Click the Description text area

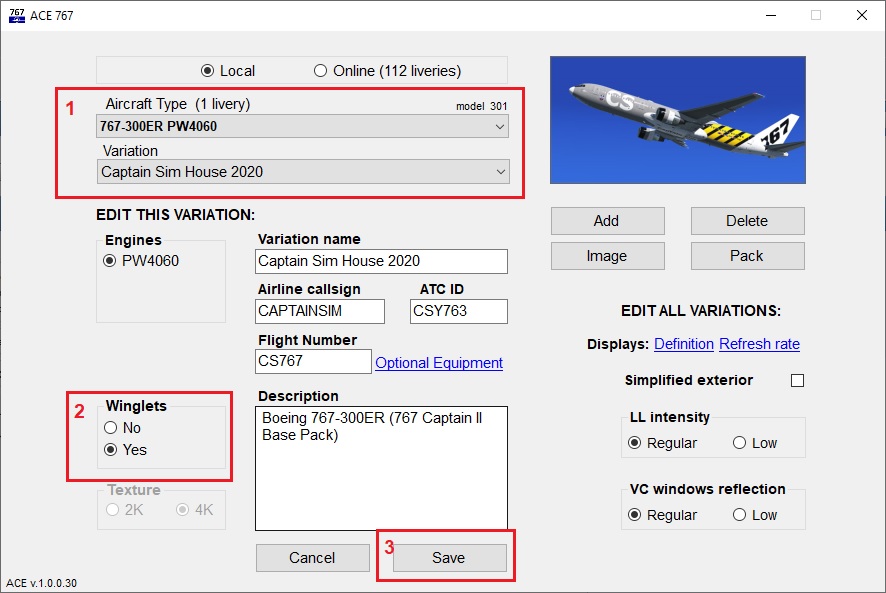coord(381,468)
